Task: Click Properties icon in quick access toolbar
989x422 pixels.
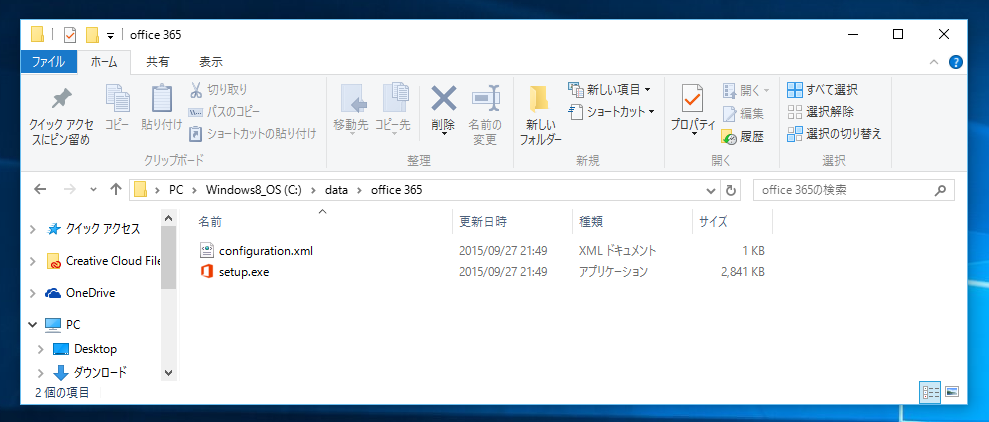Action: pyautogui.click(x=69, y=35)
